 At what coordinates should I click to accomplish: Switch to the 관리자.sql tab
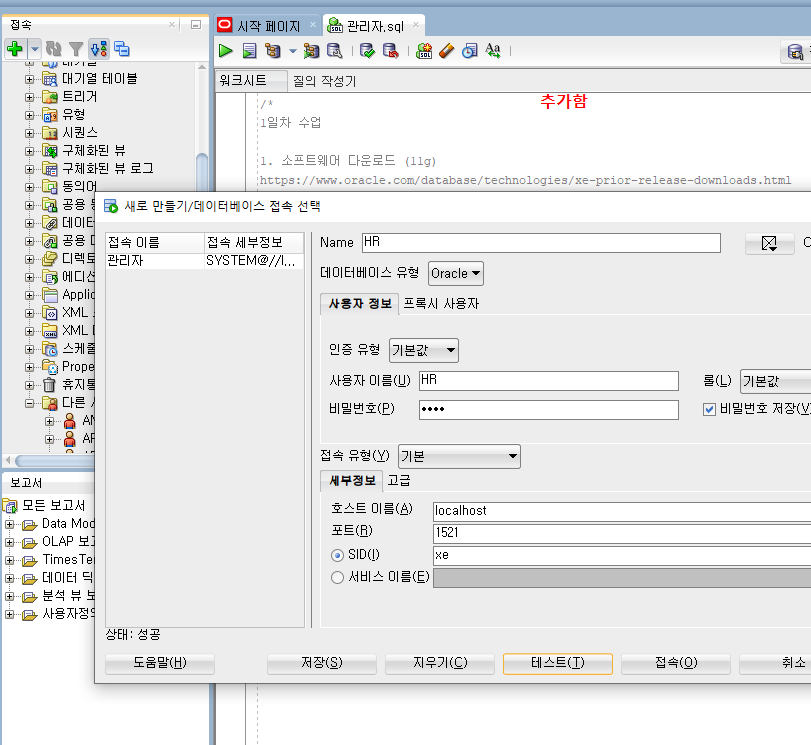click(x=373, y=26)
